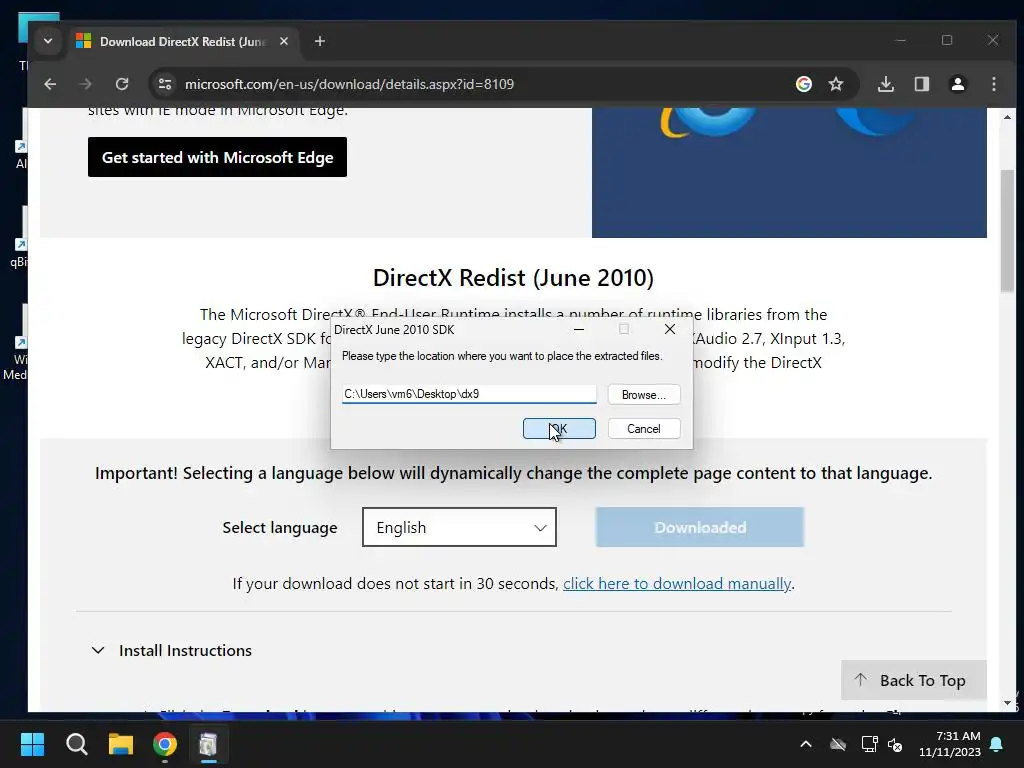
Task: Open the tab search dropdown arrow
Action: 48,41
